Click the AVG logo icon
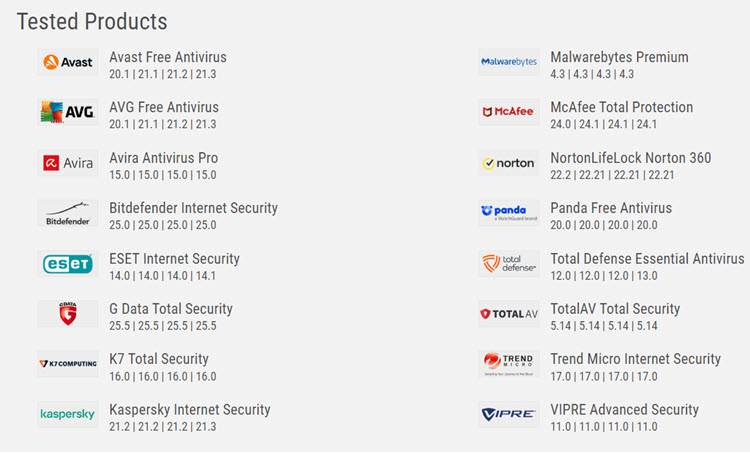 68,112
